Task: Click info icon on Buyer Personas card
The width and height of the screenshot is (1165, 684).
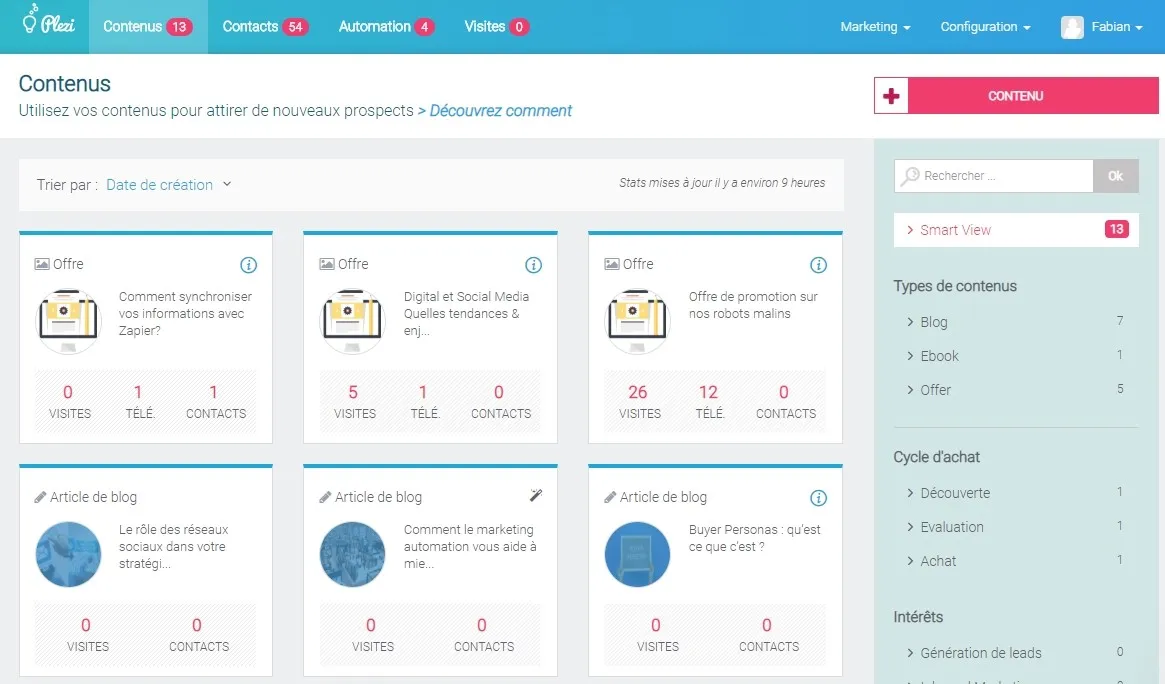Action: pyautogui.click(x=818, y=498)
